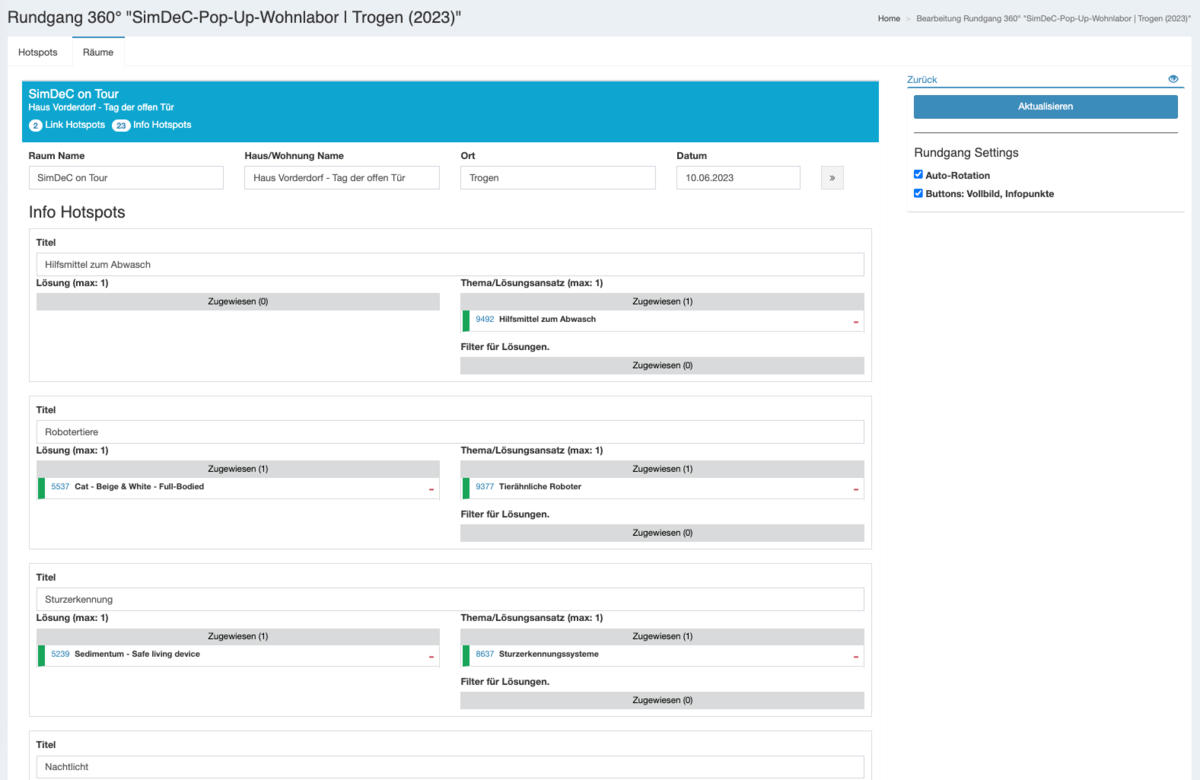Image resolution: width=1200 pixels, height=780 pixels.
Task: Click the Raum Name input field
Action: [x=126, y=177]
